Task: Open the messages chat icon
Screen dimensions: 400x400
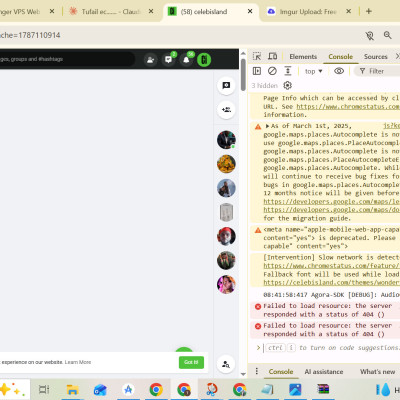Action: (x=169, y=60)
